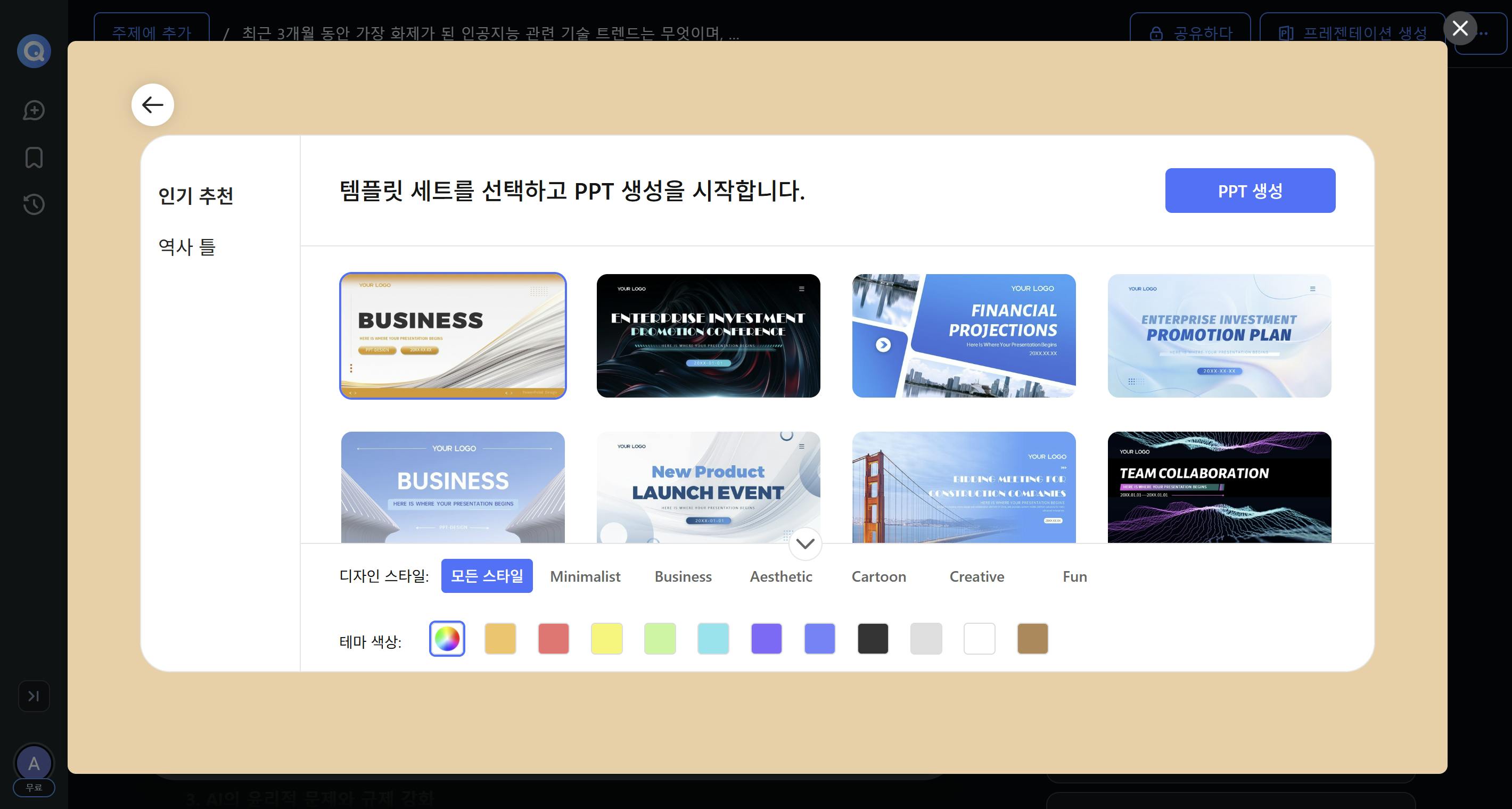Click the back arrow button
Viewport: 1512px width, 809px height.
pos(153,105)
